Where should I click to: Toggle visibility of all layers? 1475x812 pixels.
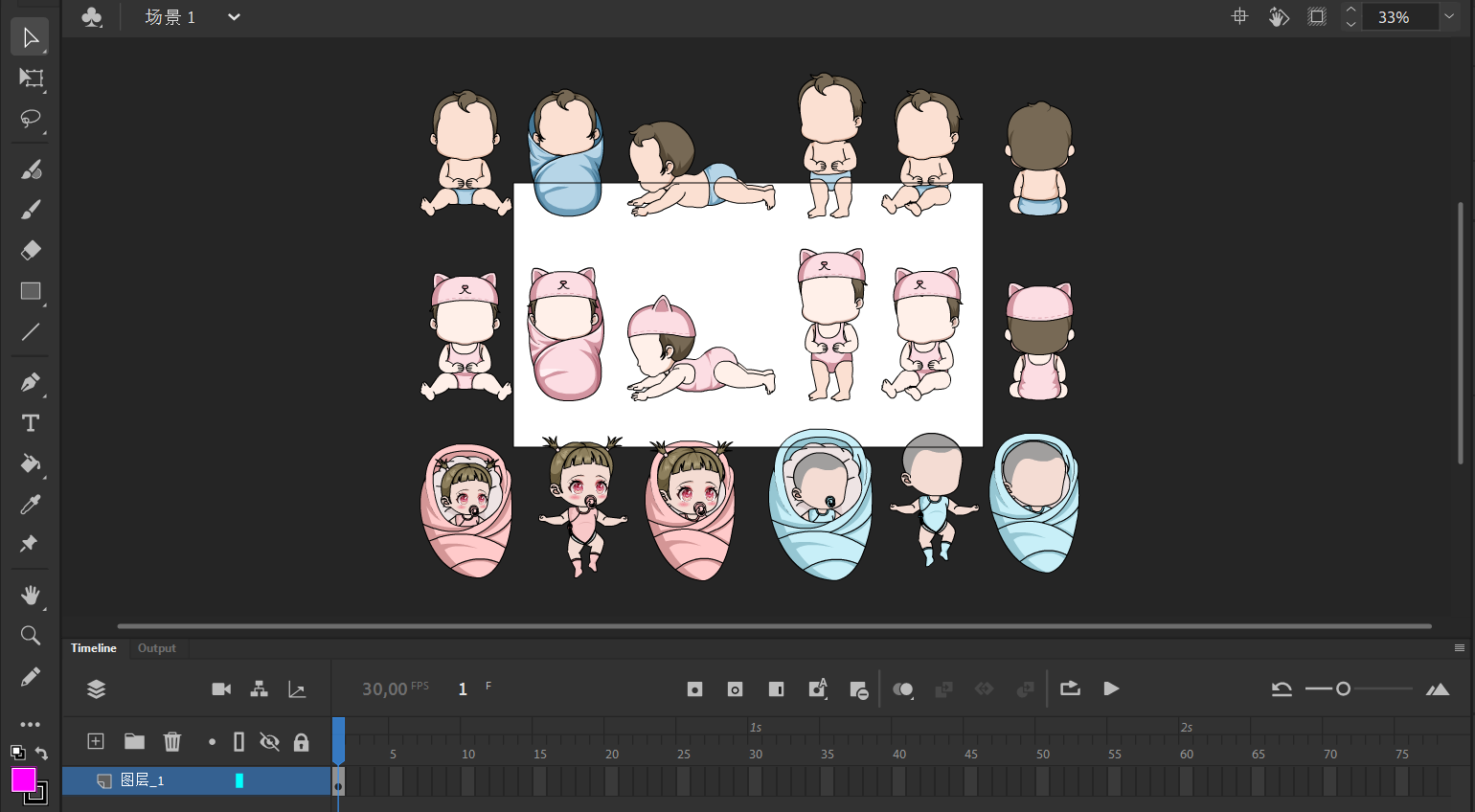(270, 742)
